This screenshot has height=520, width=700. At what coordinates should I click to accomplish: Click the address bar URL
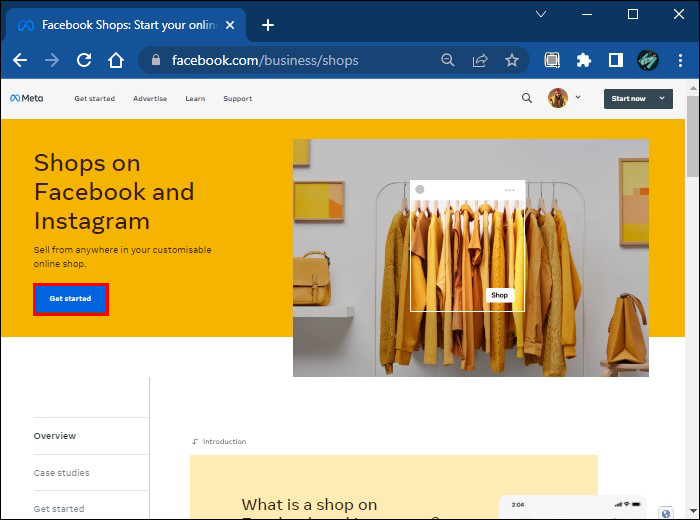tap(265, 60)
